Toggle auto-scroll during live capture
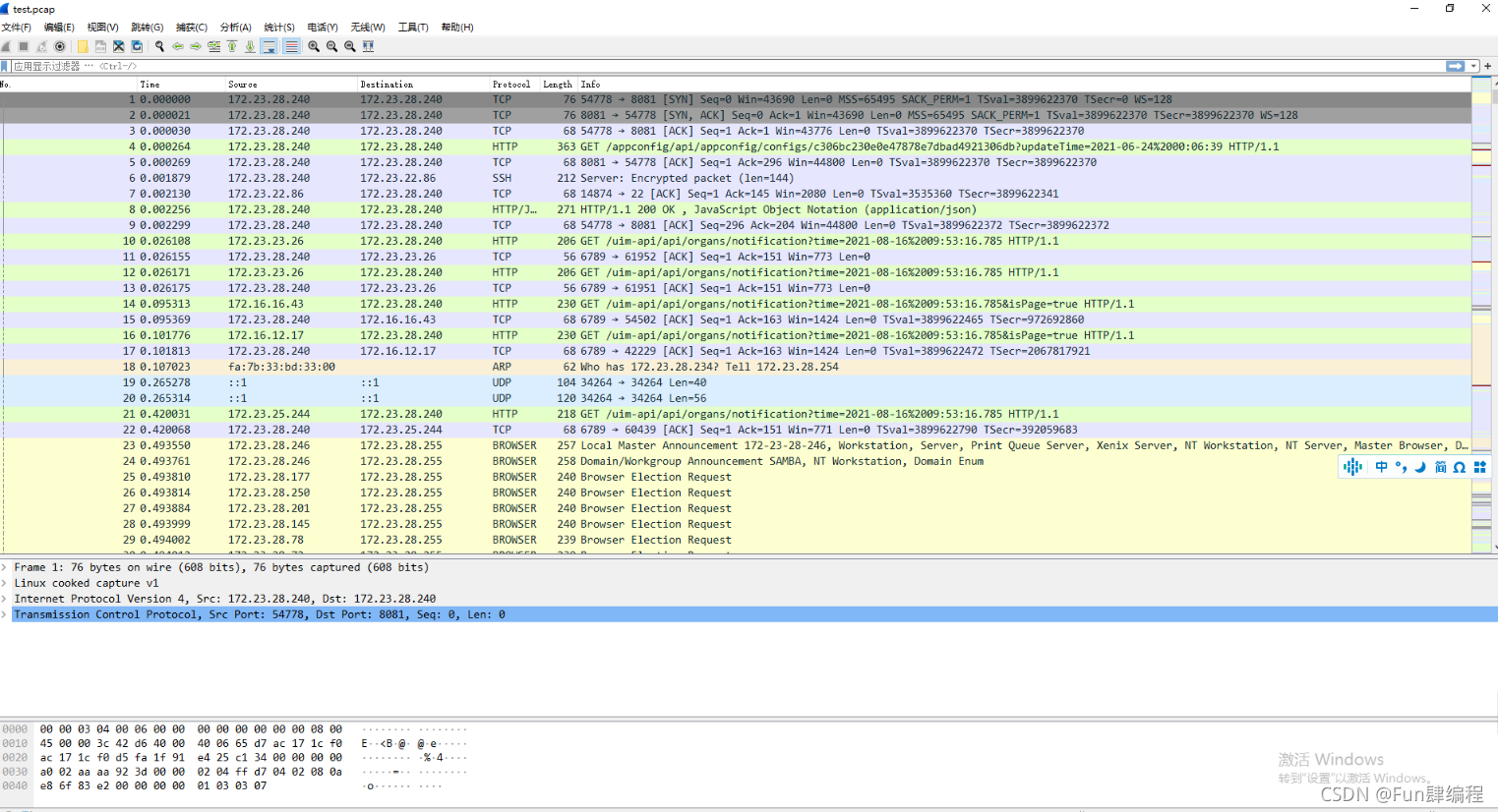Image resolution: width=1498 pixels, height=812 pixels. (269, 46)
